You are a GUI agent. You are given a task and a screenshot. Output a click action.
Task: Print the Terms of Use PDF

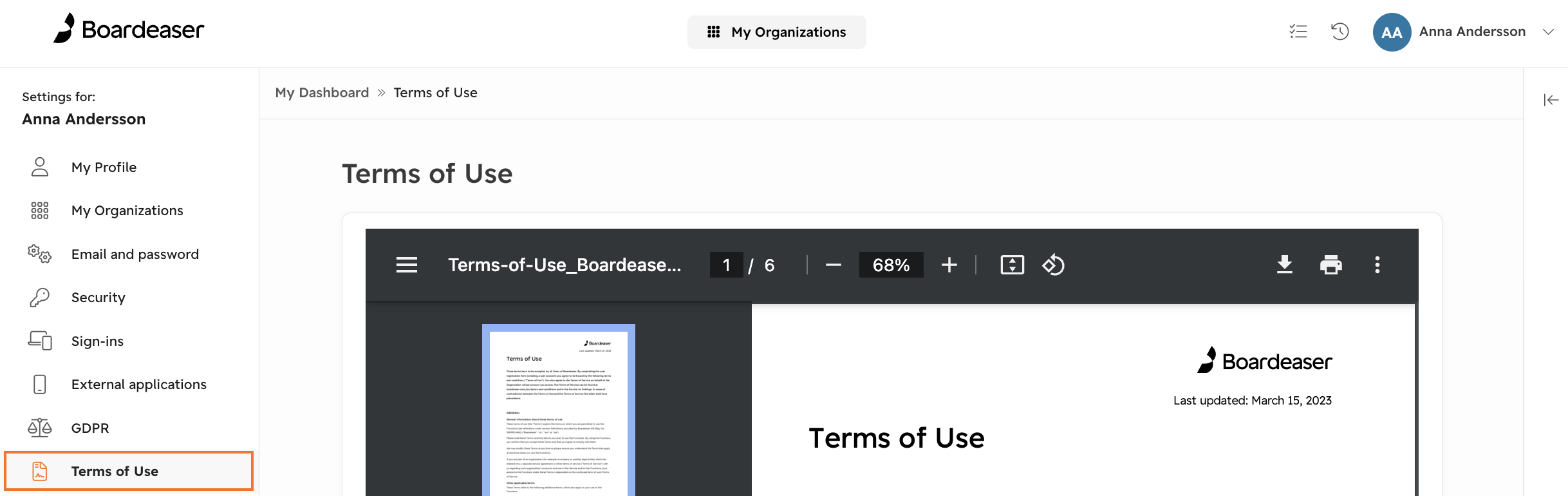[1331, 265]
